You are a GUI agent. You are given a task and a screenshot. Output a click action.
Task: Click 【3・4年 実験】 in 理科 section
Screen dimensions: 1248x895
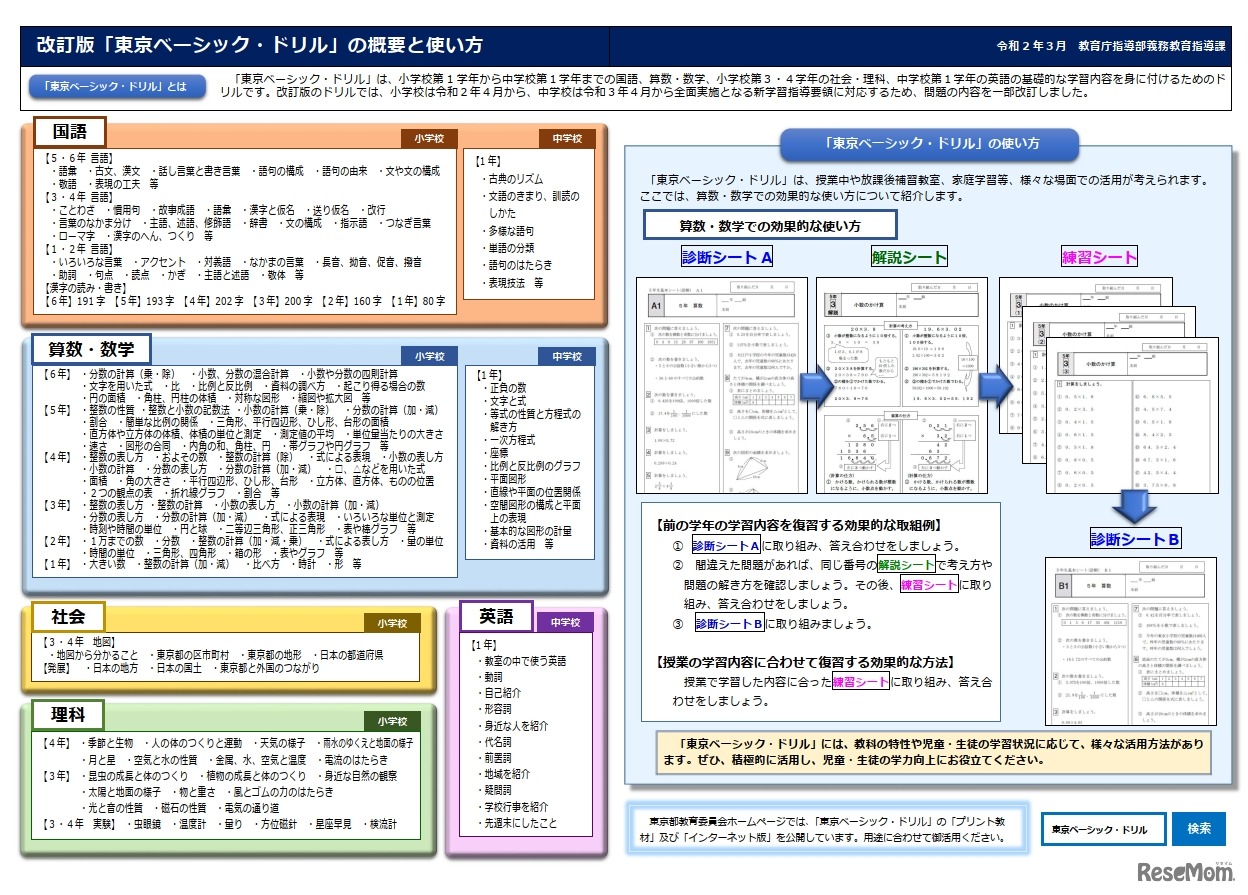(x=78, y=825)
